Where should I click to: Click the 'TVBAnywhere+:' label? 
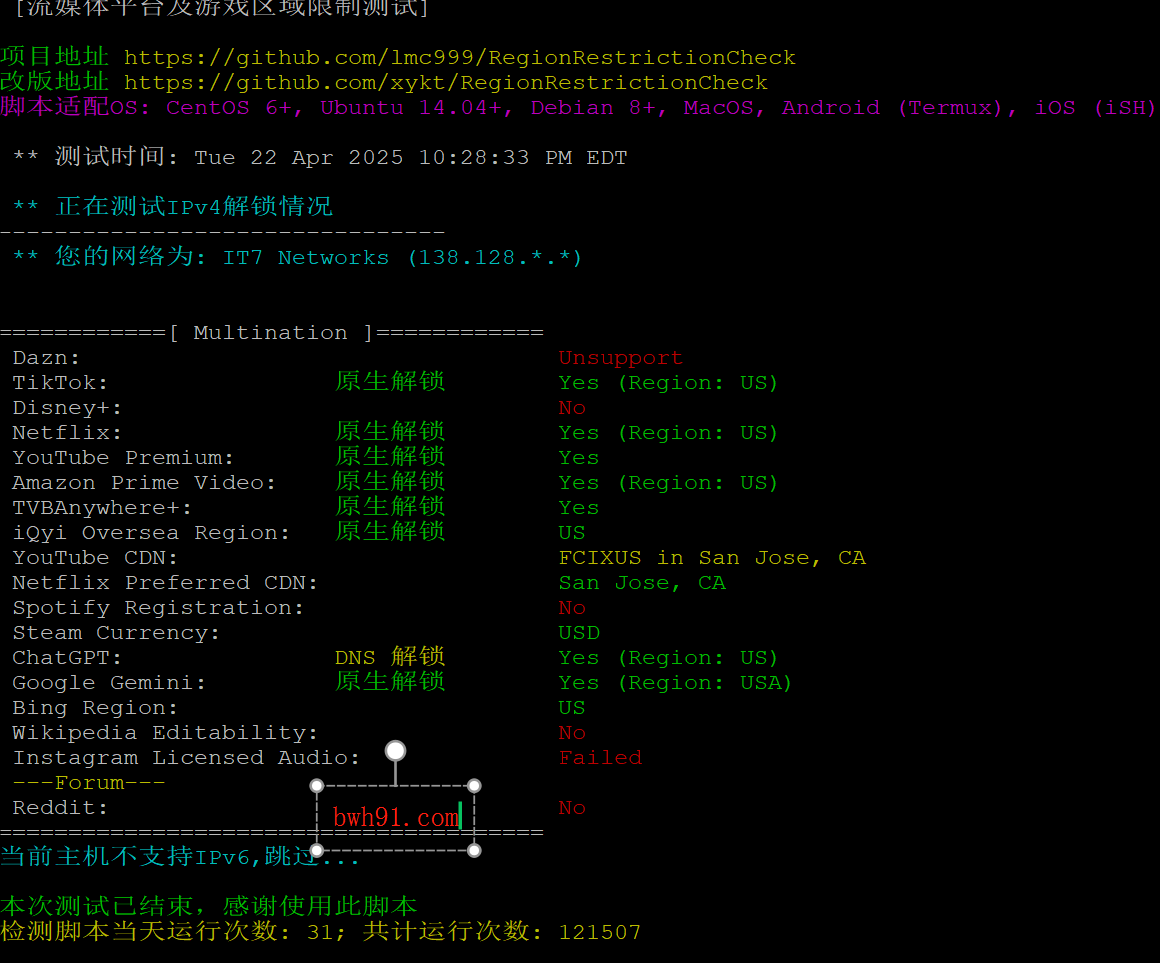pyautogui.click(x=102, y=508)
